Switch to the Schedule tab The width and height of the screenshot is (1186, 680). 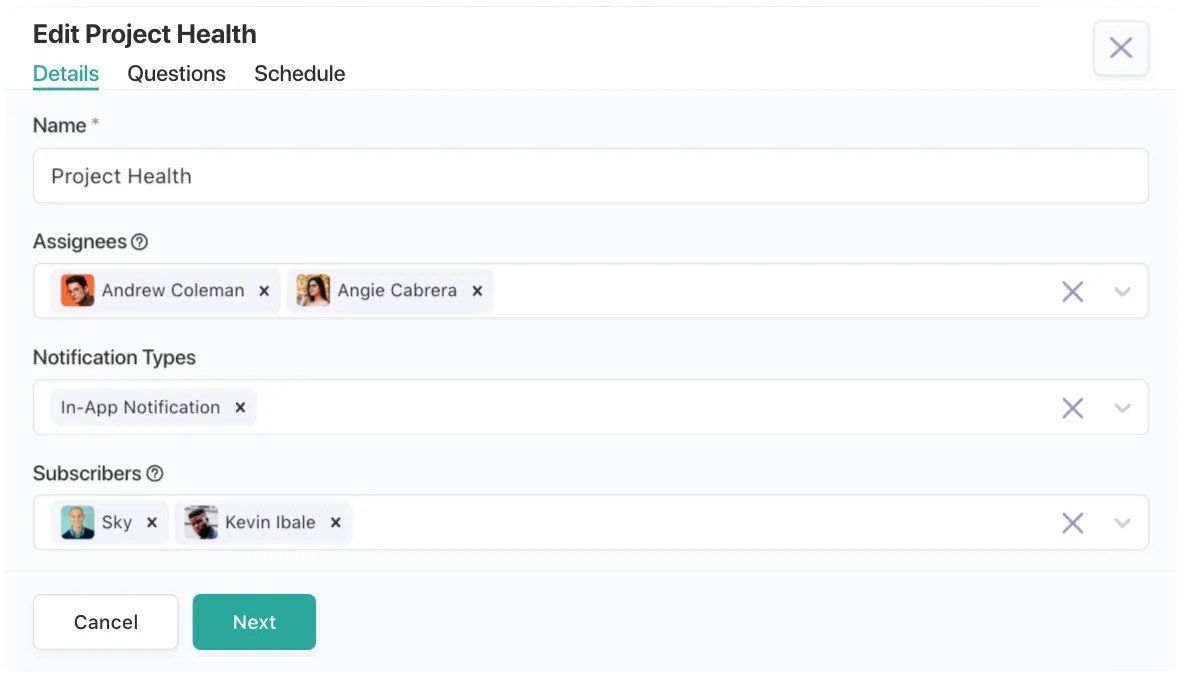pyautogui.click(x=299, y=73)
